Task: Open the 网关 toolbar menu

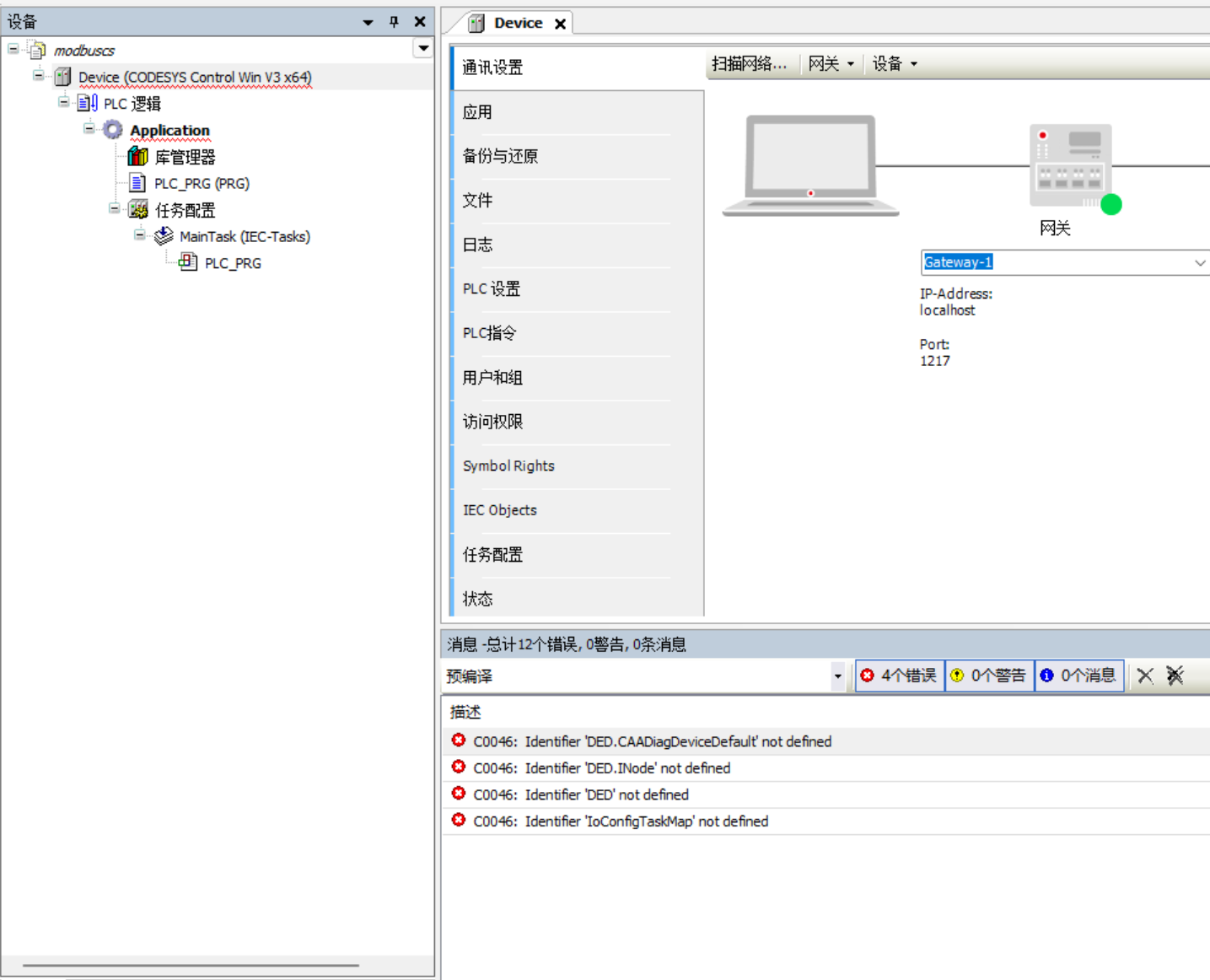Action: [x=831, y=64]
